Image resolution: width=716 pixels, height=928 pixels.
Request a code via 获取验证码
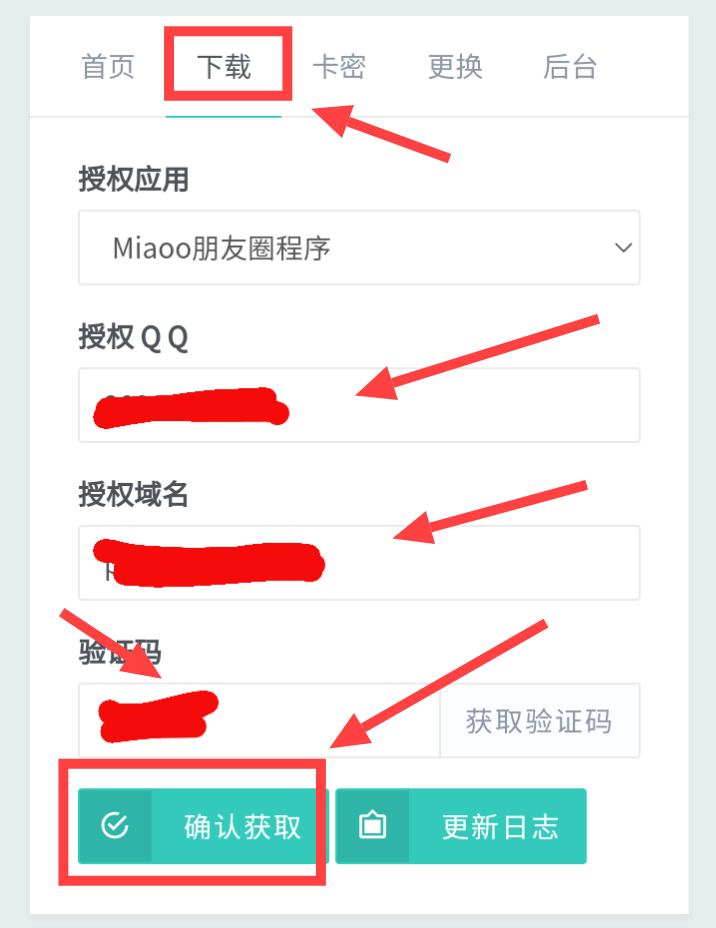click(x=540, y=720)
